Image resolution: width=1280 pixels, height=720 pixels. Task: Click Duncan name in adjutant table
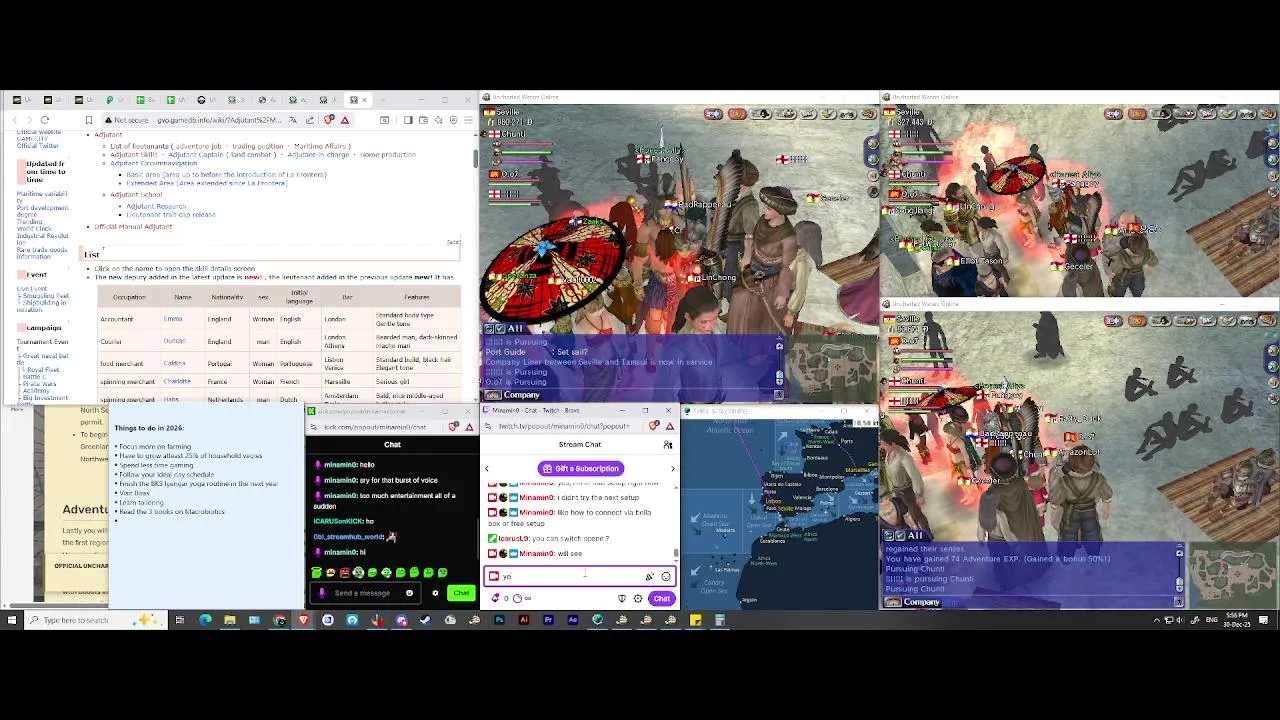[175, 341]
